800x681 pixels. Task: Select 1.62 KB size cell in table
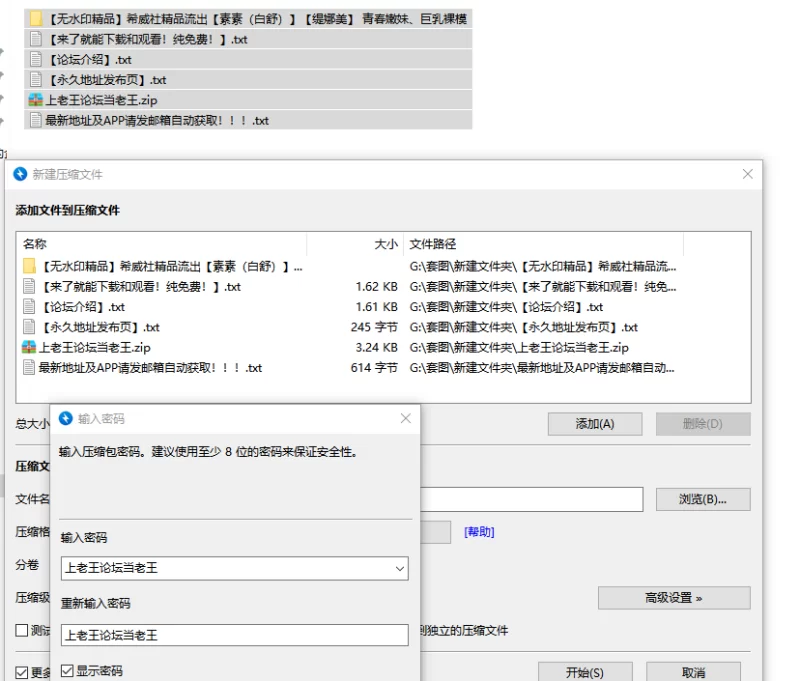point(377,286)
